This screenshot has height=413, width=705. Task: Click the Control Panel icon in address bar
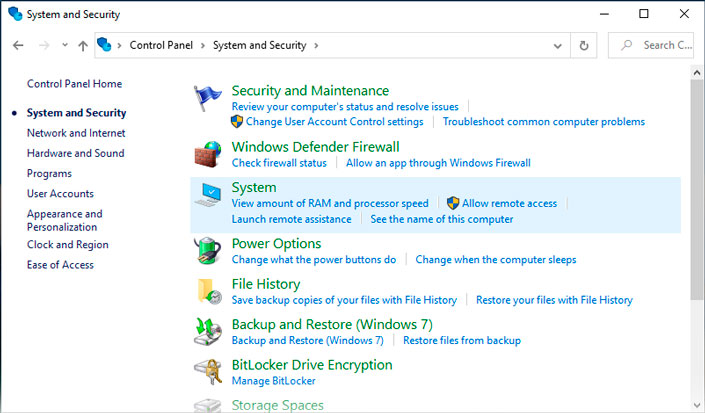tap(104, 44)
